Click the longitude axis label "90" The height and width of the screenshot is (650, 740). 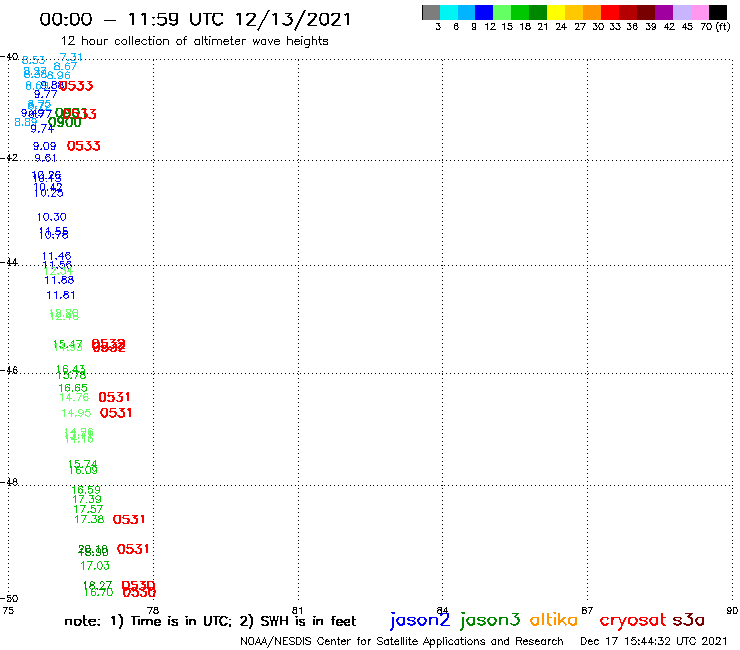tap(732, 610)
